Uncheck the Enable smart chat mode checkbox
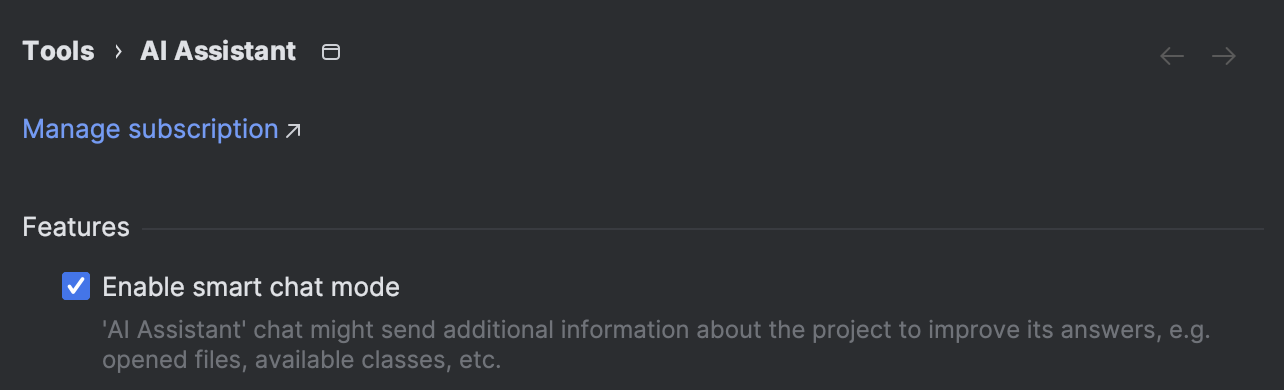 point(76,287)
